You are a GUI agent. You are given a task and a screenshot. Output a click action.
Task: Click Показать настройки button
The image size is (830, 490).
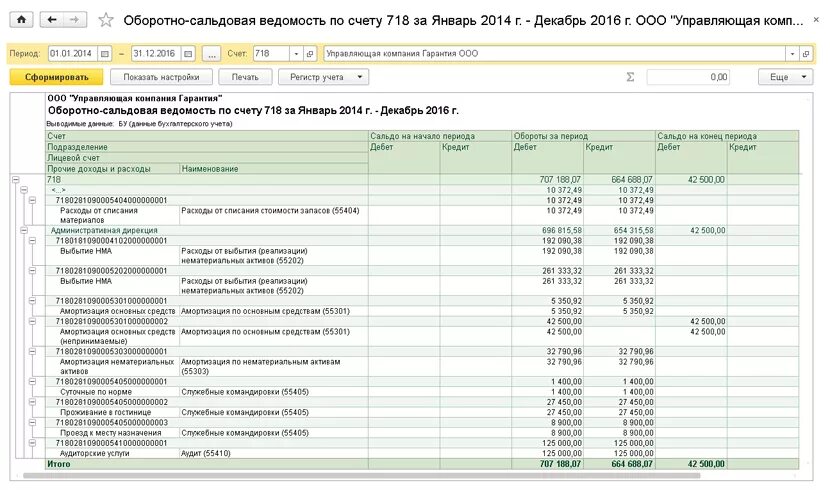[x=161, y=77]
